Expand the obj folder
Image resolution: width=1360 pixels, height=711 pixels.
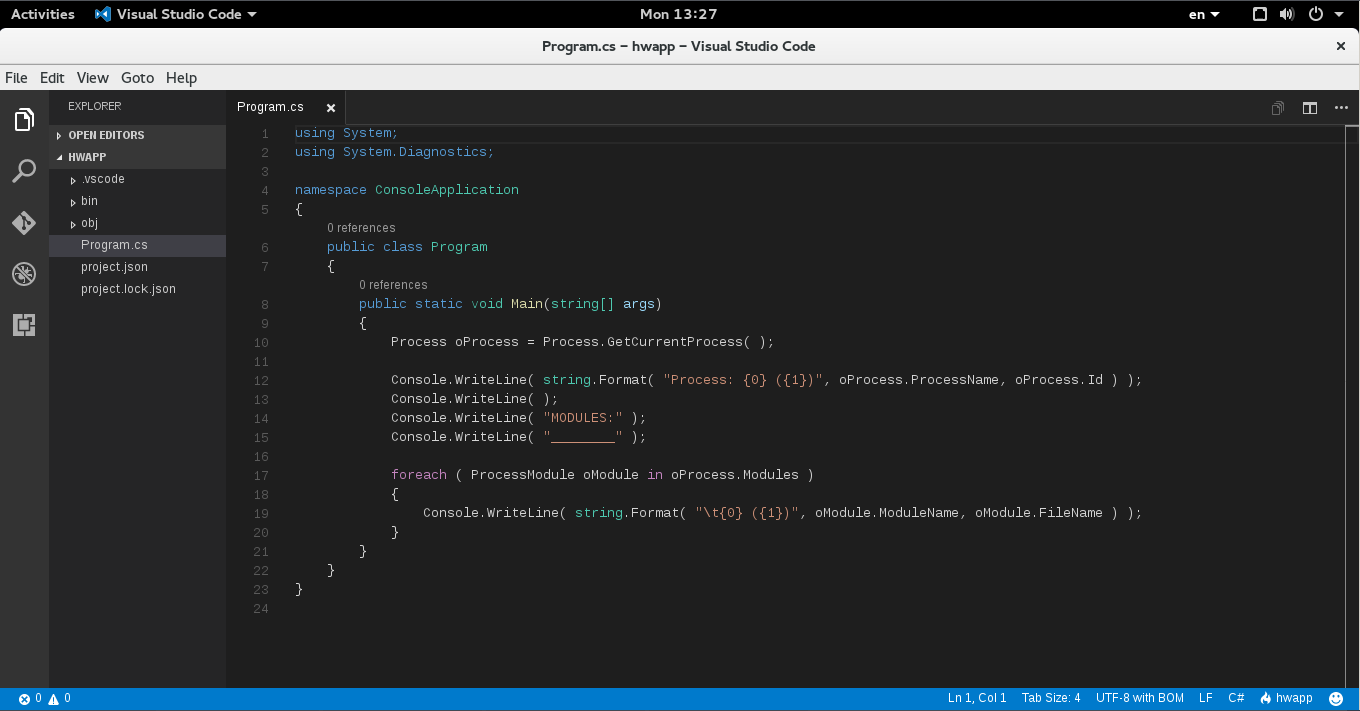[137, 223]
